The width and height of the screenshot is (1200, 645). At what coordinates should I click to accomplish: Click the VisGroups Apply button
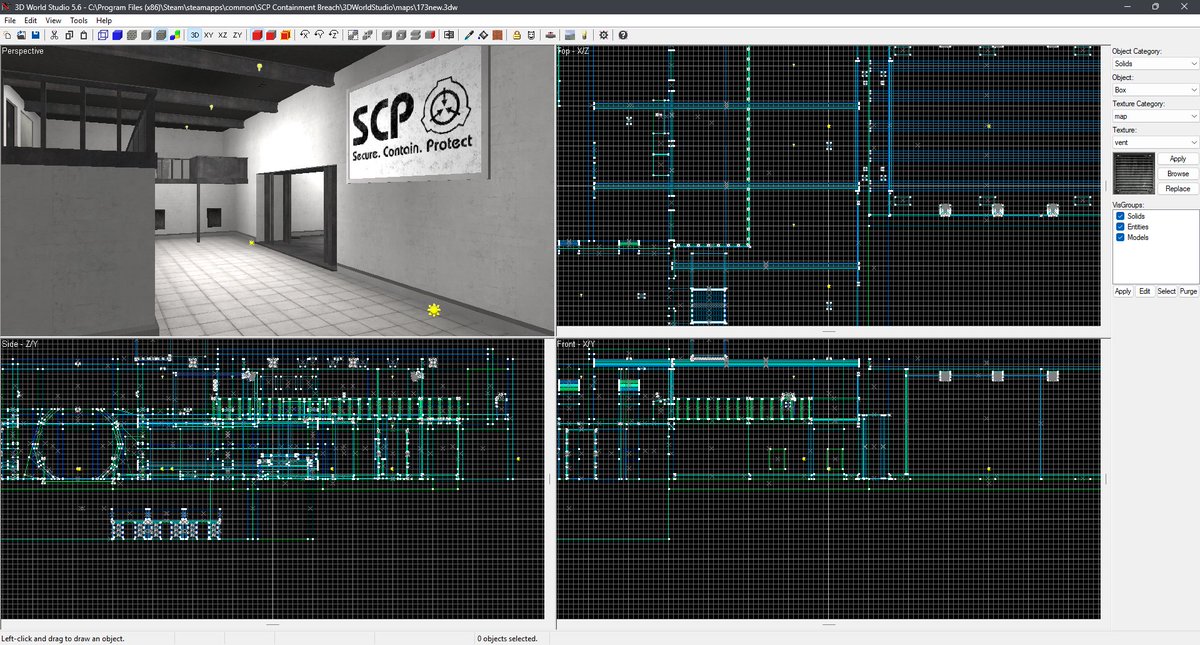point(1123,291)
